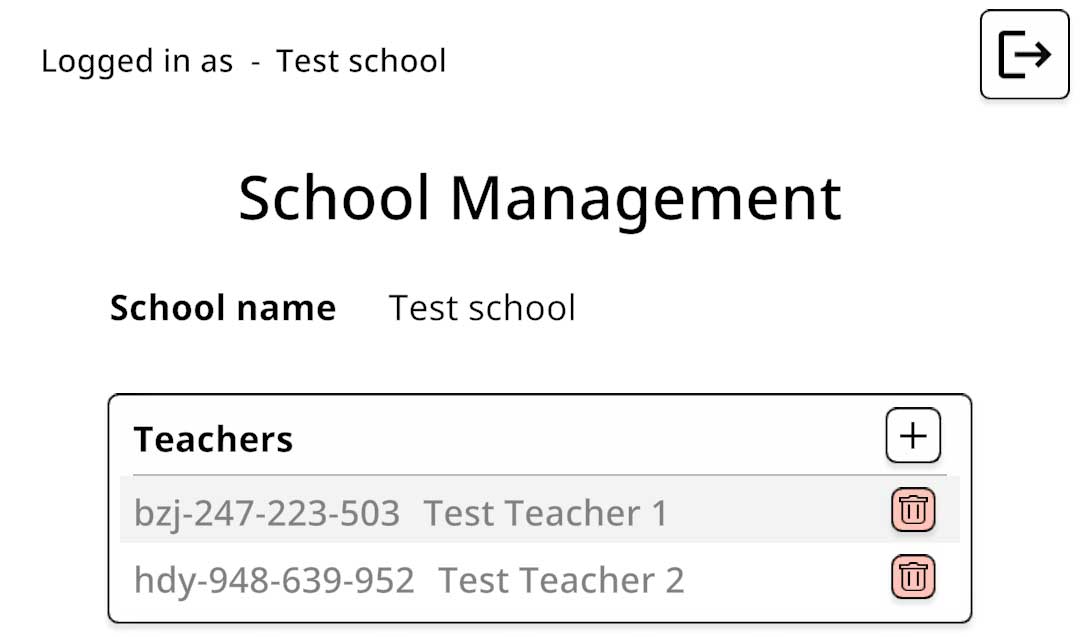Click the name Test Teacher 2
Viewport: 1080px width, 637px height.
click(561, 580)
